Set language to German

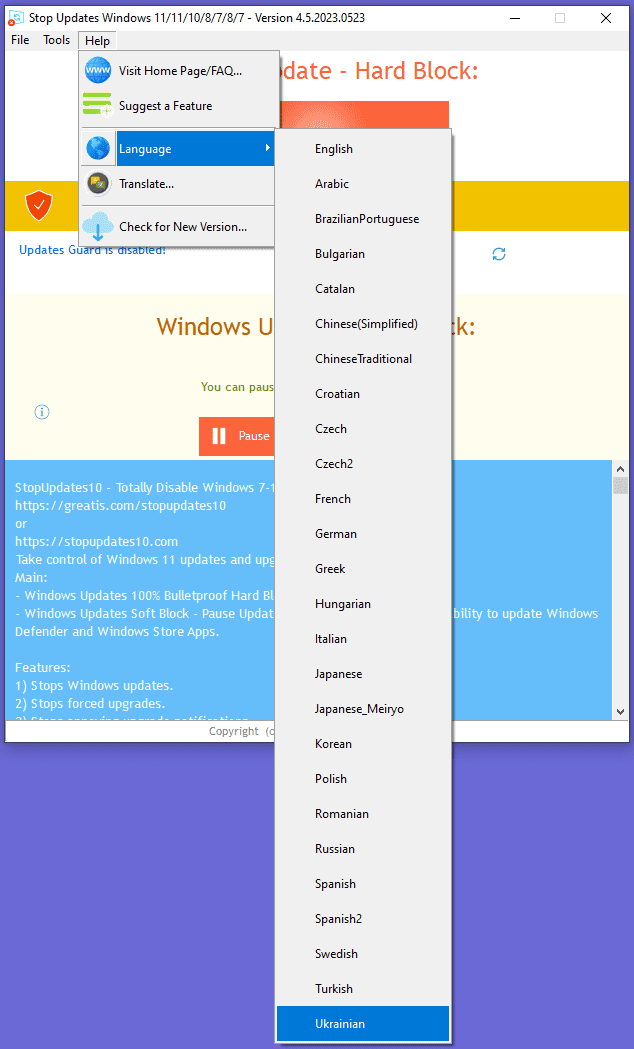point(363,534)
